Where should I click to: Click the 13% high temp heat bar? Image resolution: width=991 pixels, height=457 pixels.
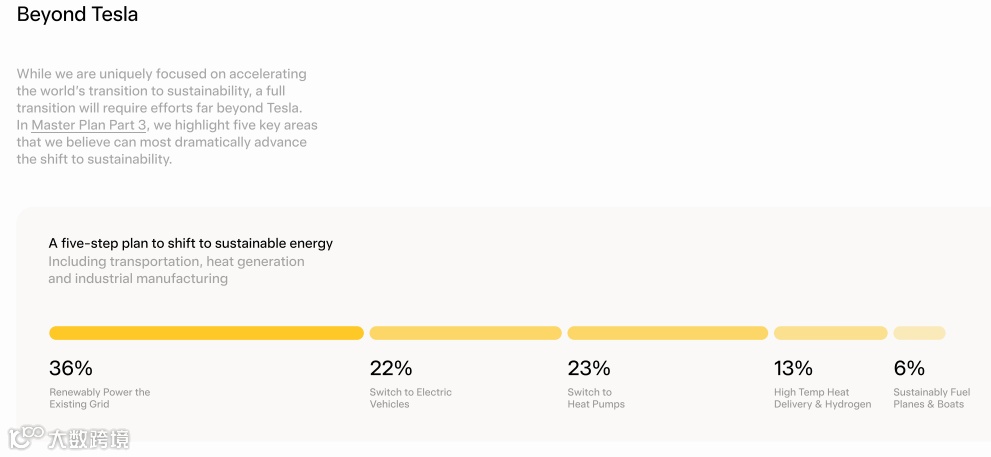[x=830, y=333]
